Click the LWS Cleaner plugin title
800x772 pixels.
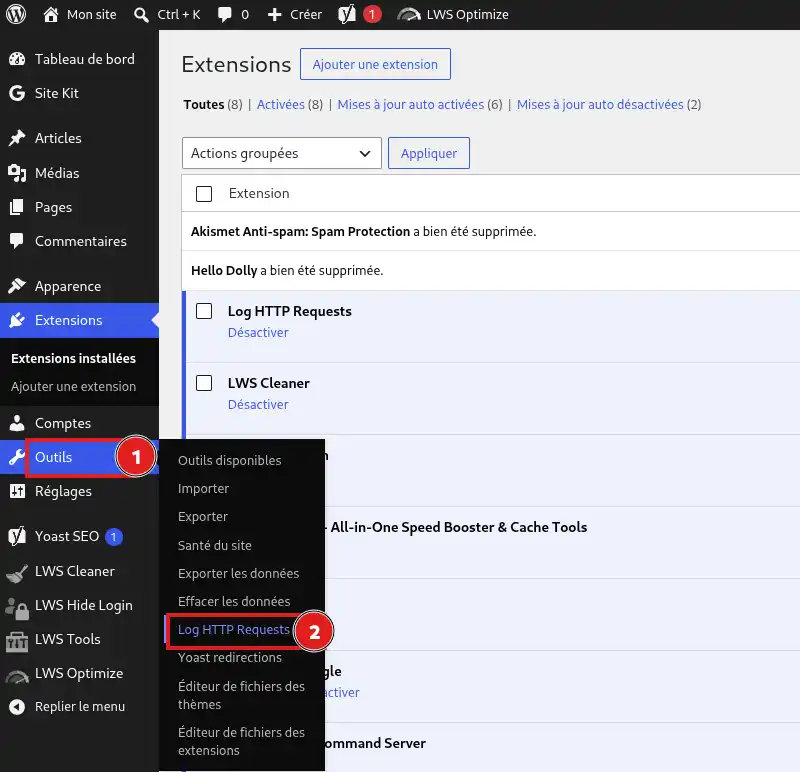268,383
